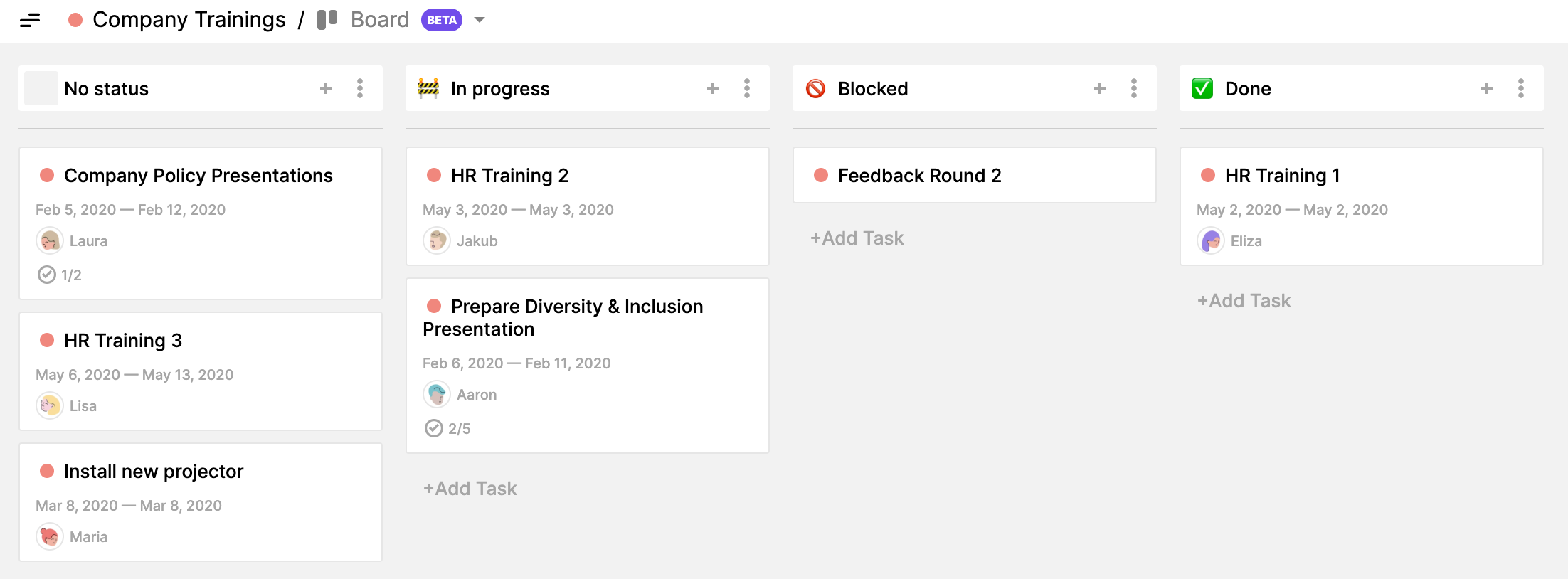Viewport: 1568px width, 579px height.
Task: Click Aaron's avatar on Diversity card
Action: tap(437, 395)
